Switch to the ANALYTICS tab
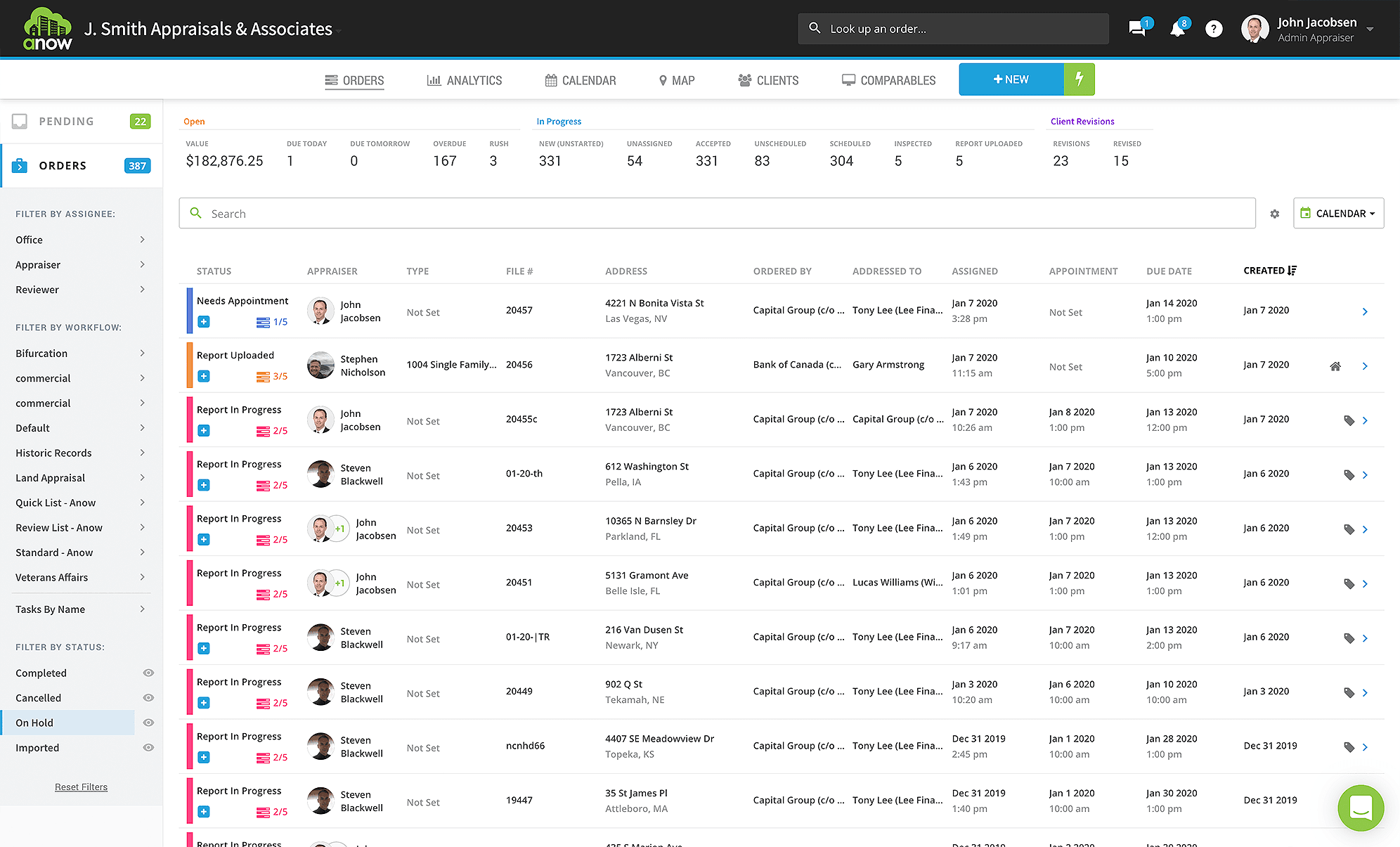This screenshot has height=847, width=1400. point(465,80)
